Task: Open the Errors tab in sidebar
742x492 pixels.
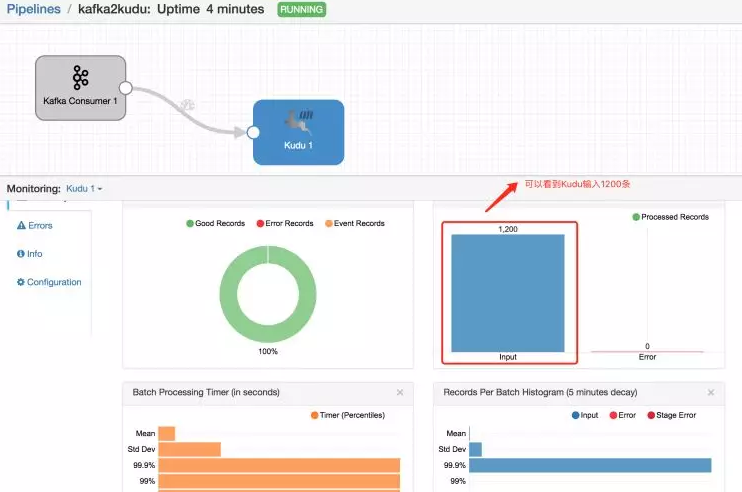Action: tap(35, 226)
